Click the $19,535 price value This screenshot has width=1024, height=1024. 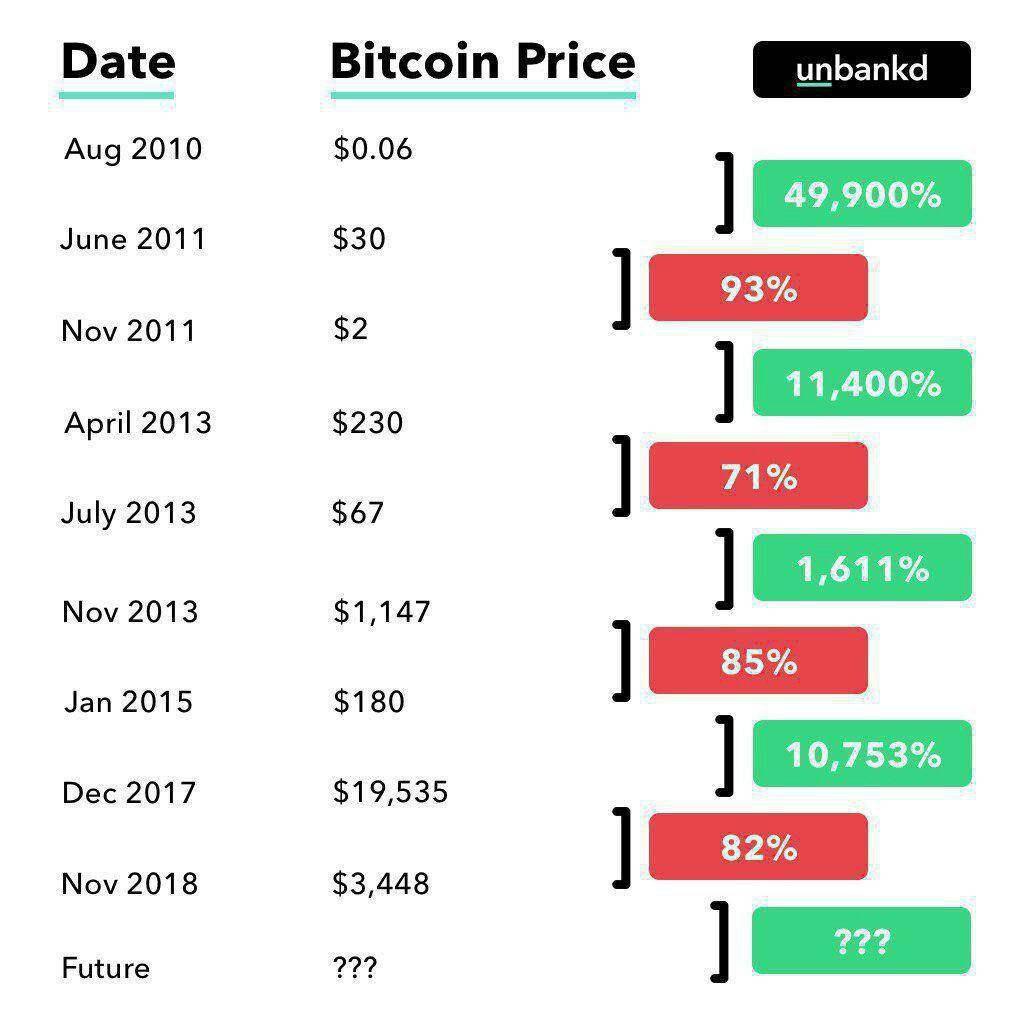click(x=390, y=793)
